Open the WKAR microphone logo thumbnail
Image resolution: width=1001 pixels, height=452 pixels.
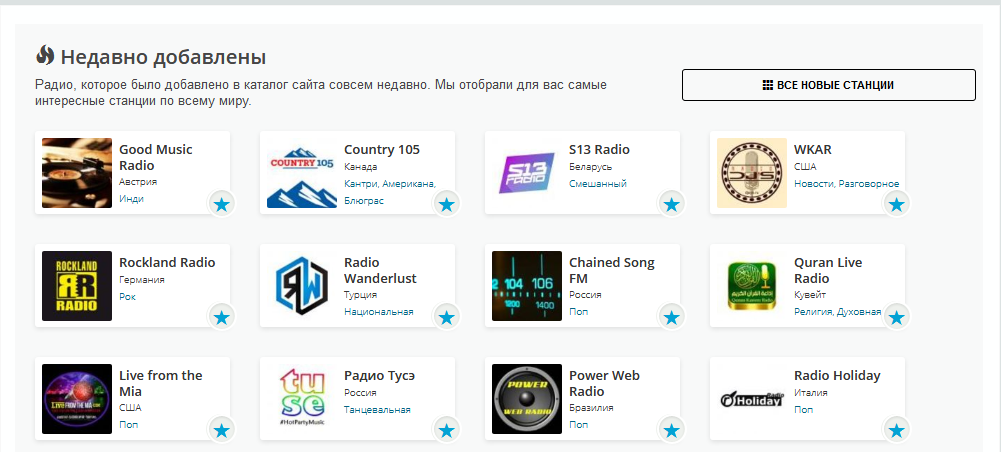(x=751, y=173)
